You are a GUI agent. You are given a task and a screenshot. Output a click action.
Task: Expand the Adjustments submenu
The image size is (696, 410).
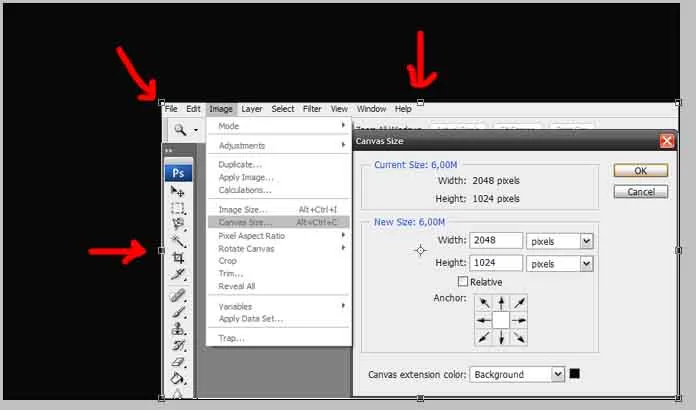[343, 145]
